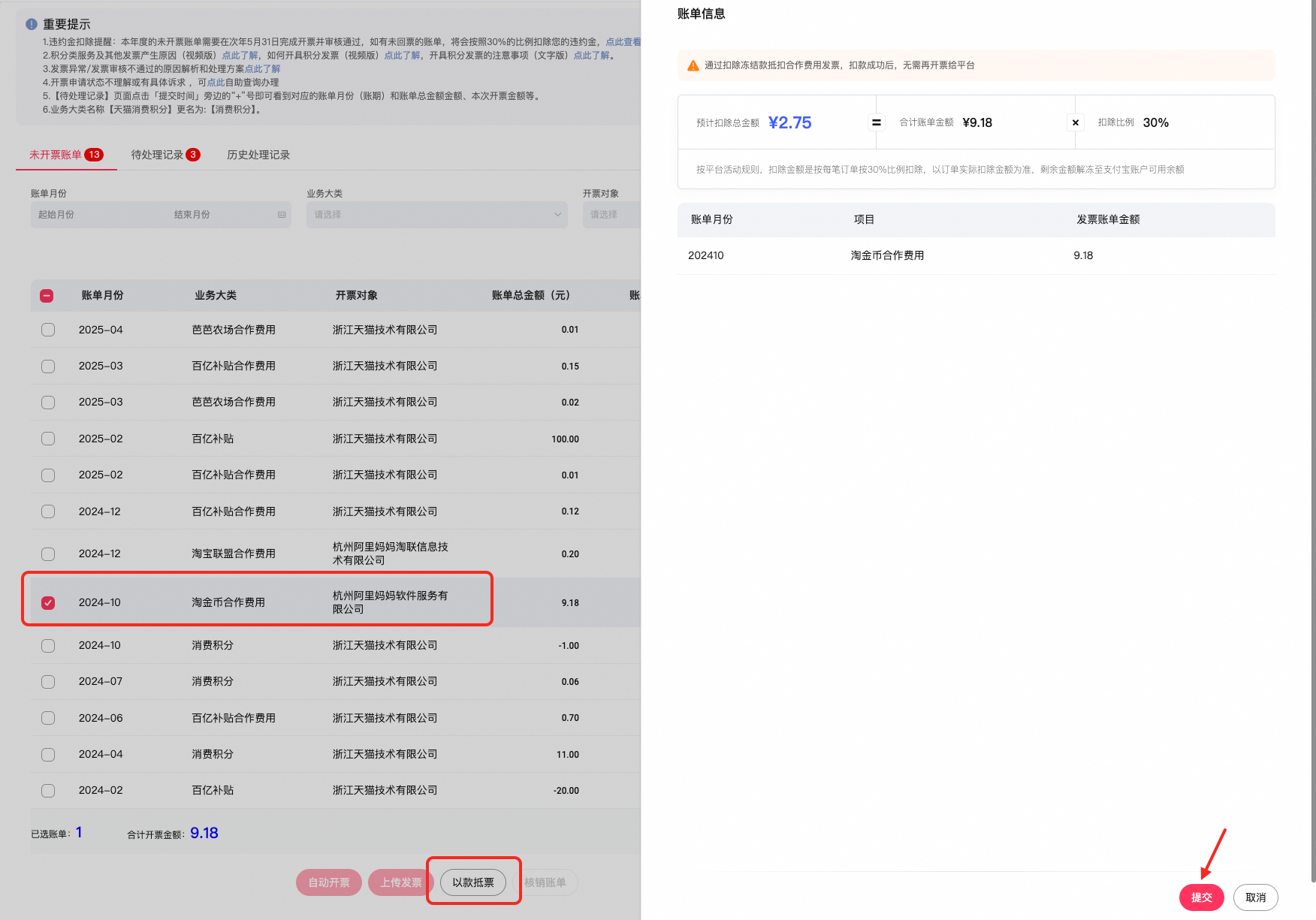Click the -20.00 amount cell
Screen dimensions: 1316x920
[x=566, y=791]
